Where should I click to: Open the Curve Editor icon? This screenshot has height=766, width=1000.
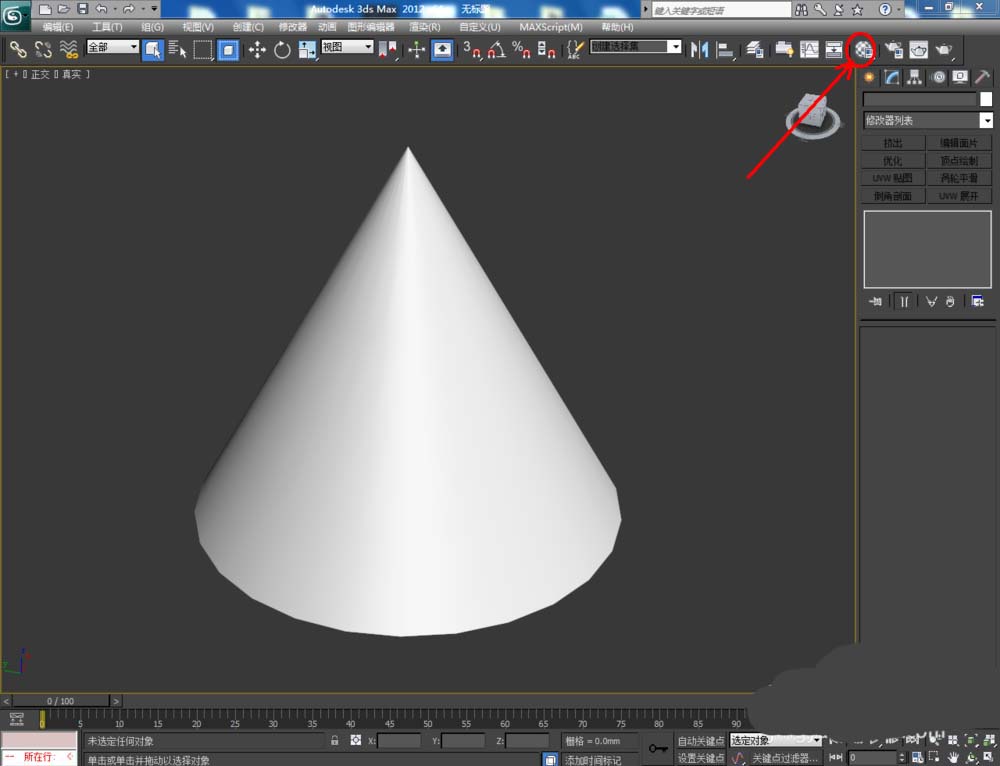tap(809, 49)
